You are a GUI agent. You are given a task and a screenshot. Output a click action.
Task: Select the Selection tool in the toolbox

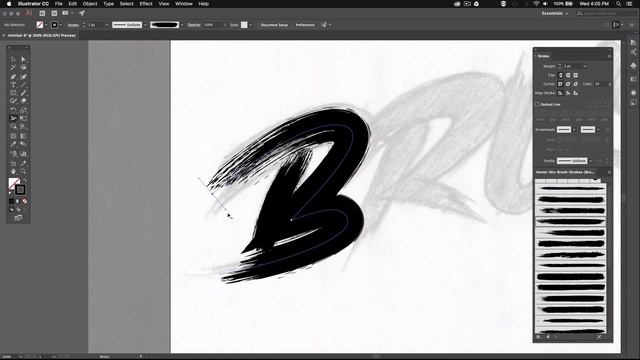point(13,60)
